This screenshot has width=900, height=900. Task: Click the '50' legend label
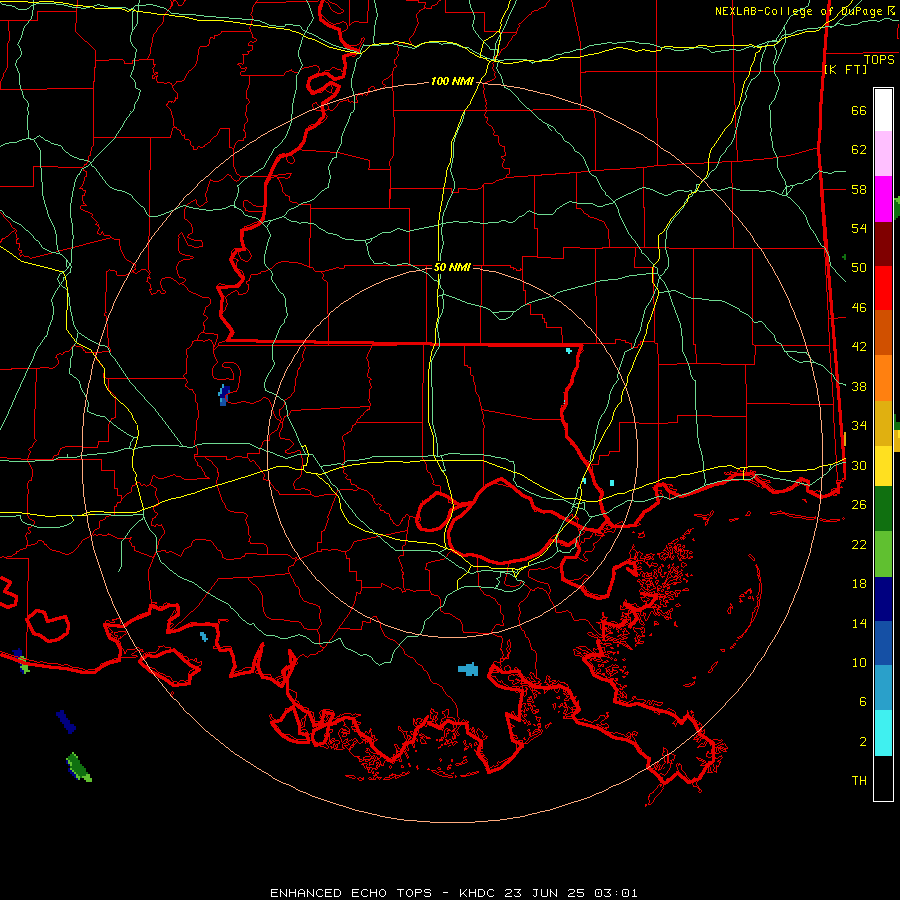point(859,268)
